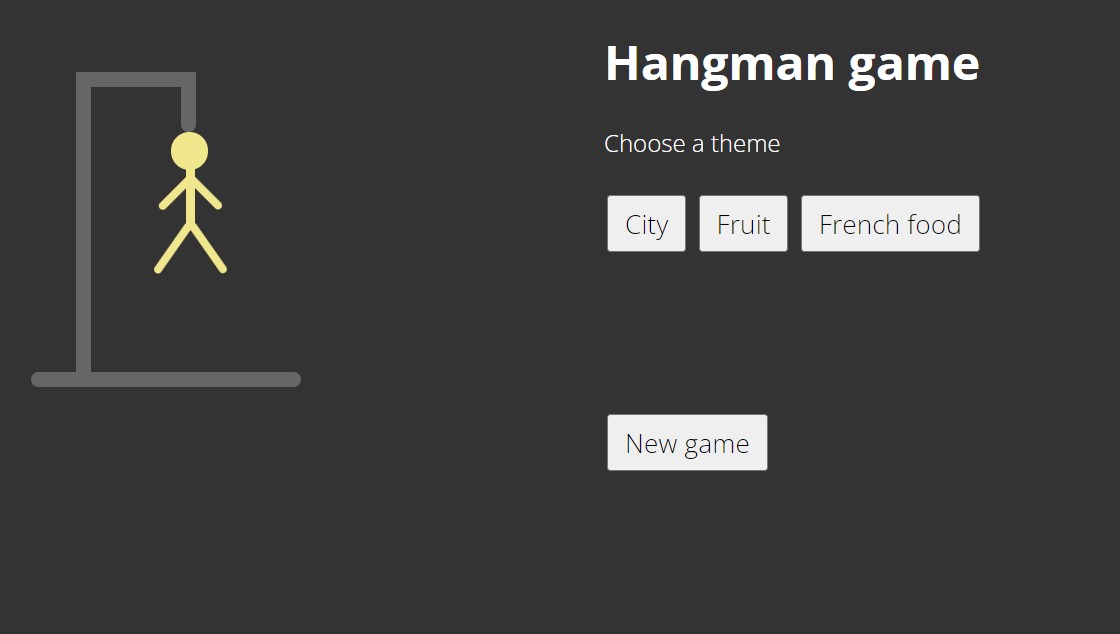Click the stick figure's arm on the left
The width and height of the screenshot is (1120, 634).
coord(174,194)
